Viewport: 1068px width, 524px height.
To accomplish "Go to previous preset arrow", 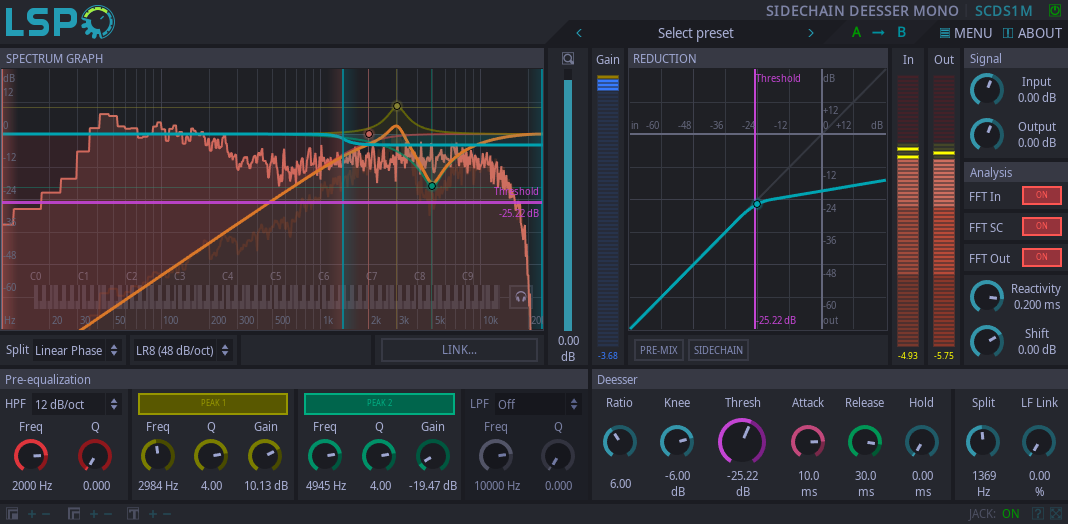I will coord(579,33).
